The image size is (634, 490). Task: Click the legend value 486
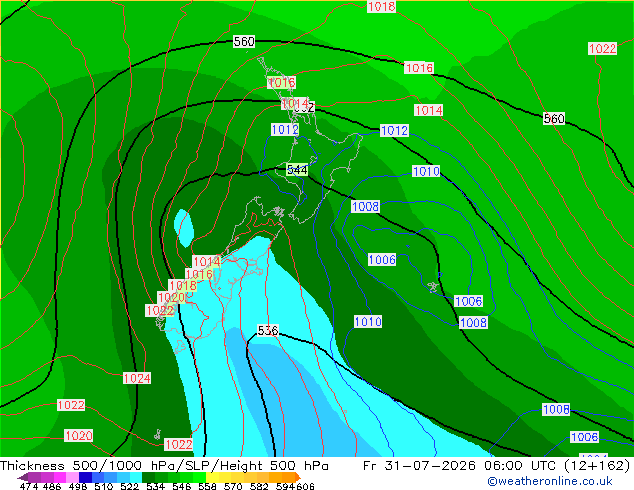tap(51, 486)
